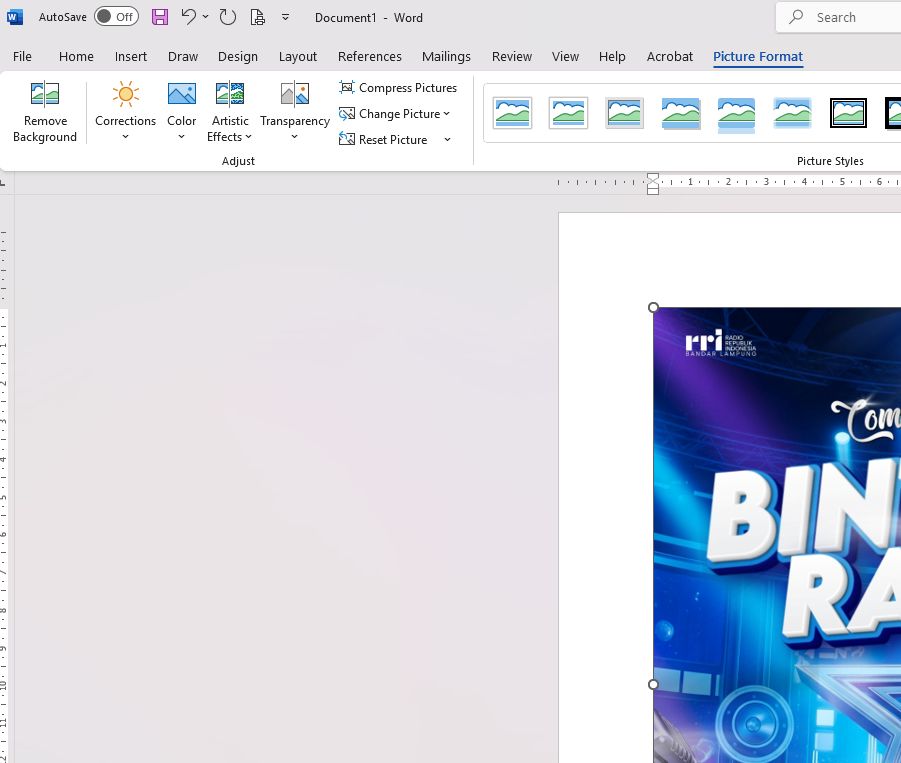Screen dimensions: 901x763
Task: Apply the first picture style, Simple Frame White
Action: [x=513, y=113]
